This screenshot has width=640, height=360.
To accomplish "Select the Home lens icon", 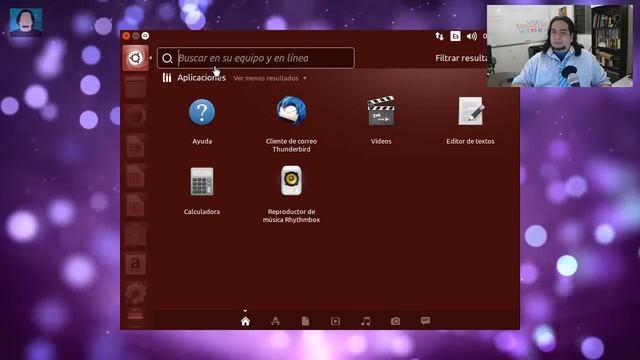I will tap(245, 321).
